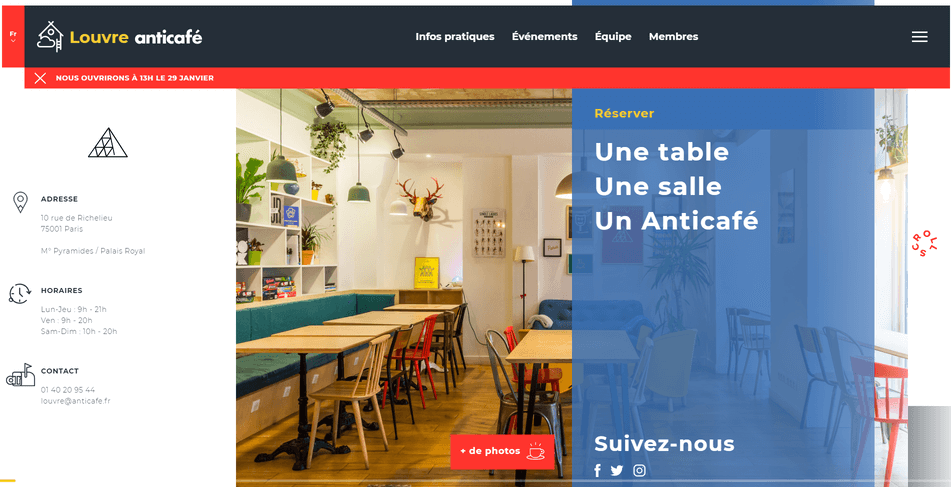Screen dimensions: 951x487
Task: Select the Équipe menu item
Action: (x=613, y=36)
